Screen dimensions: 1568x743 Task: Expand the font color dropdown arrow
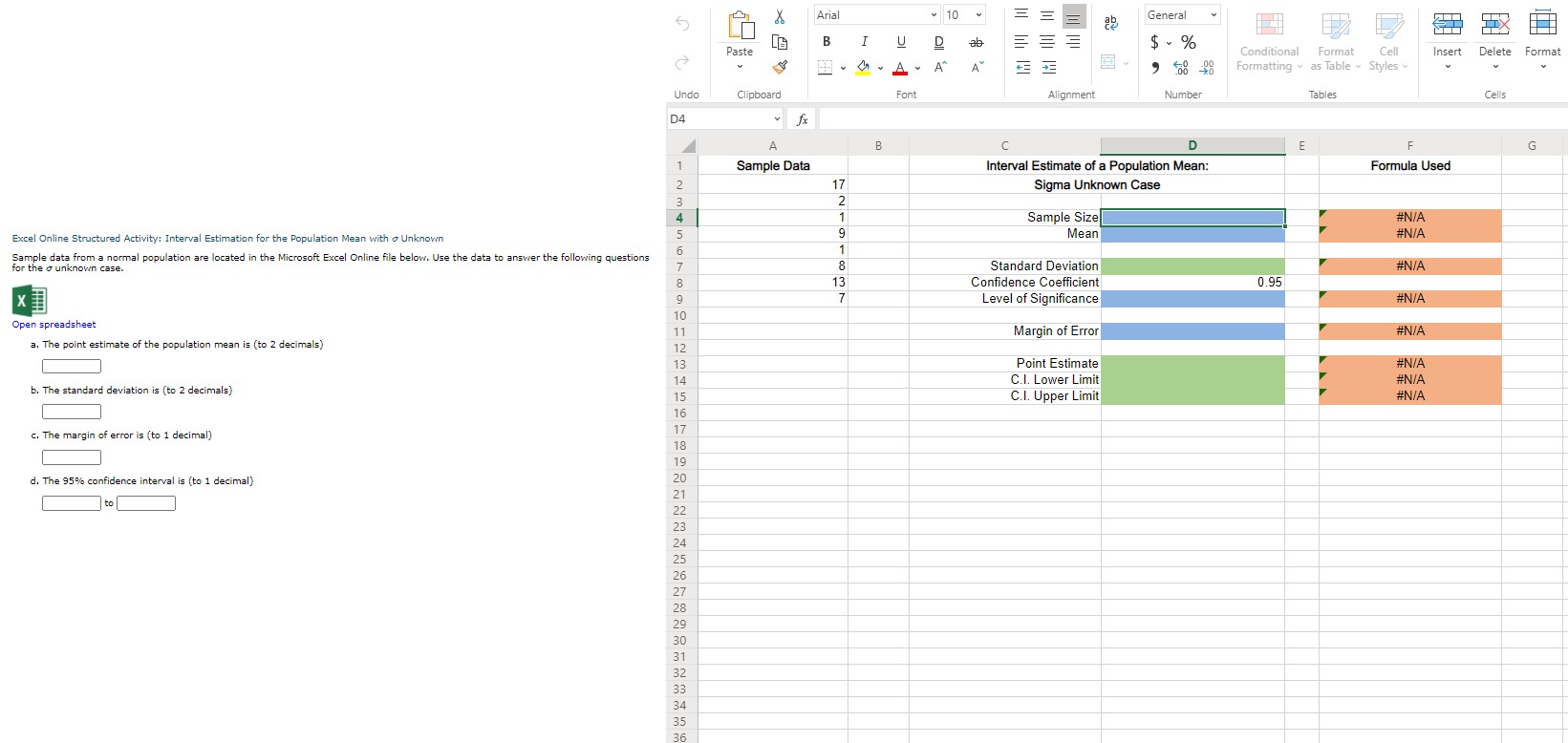917,68
